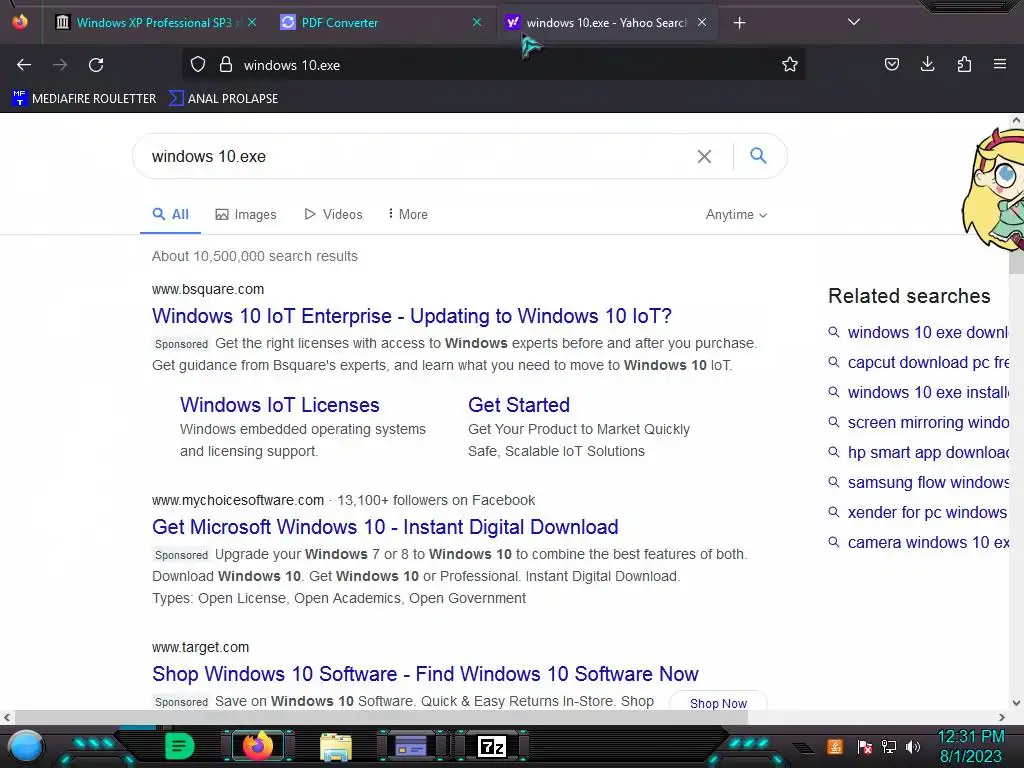Open the Firefox hamburger menu
1024x768 pixels.
[1000, 65]
